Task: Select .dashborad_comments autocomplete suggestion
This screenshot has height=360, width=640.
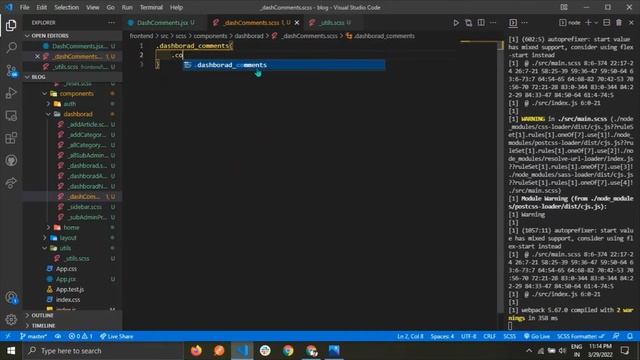Action: pyautogui.click(x=284, y=65)
